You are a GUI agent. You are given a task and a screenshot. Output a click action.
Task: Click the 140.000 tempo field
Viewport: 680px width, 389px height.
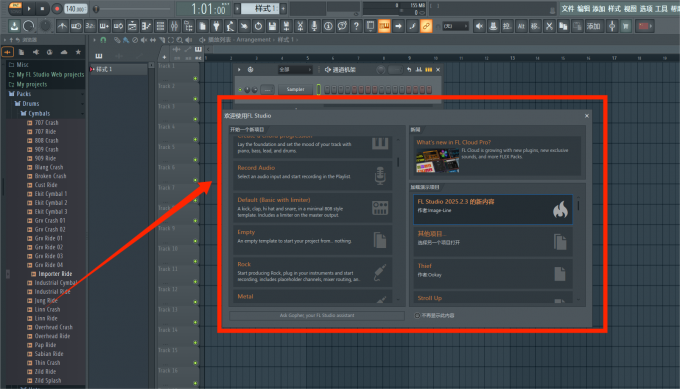pos(75,8)
